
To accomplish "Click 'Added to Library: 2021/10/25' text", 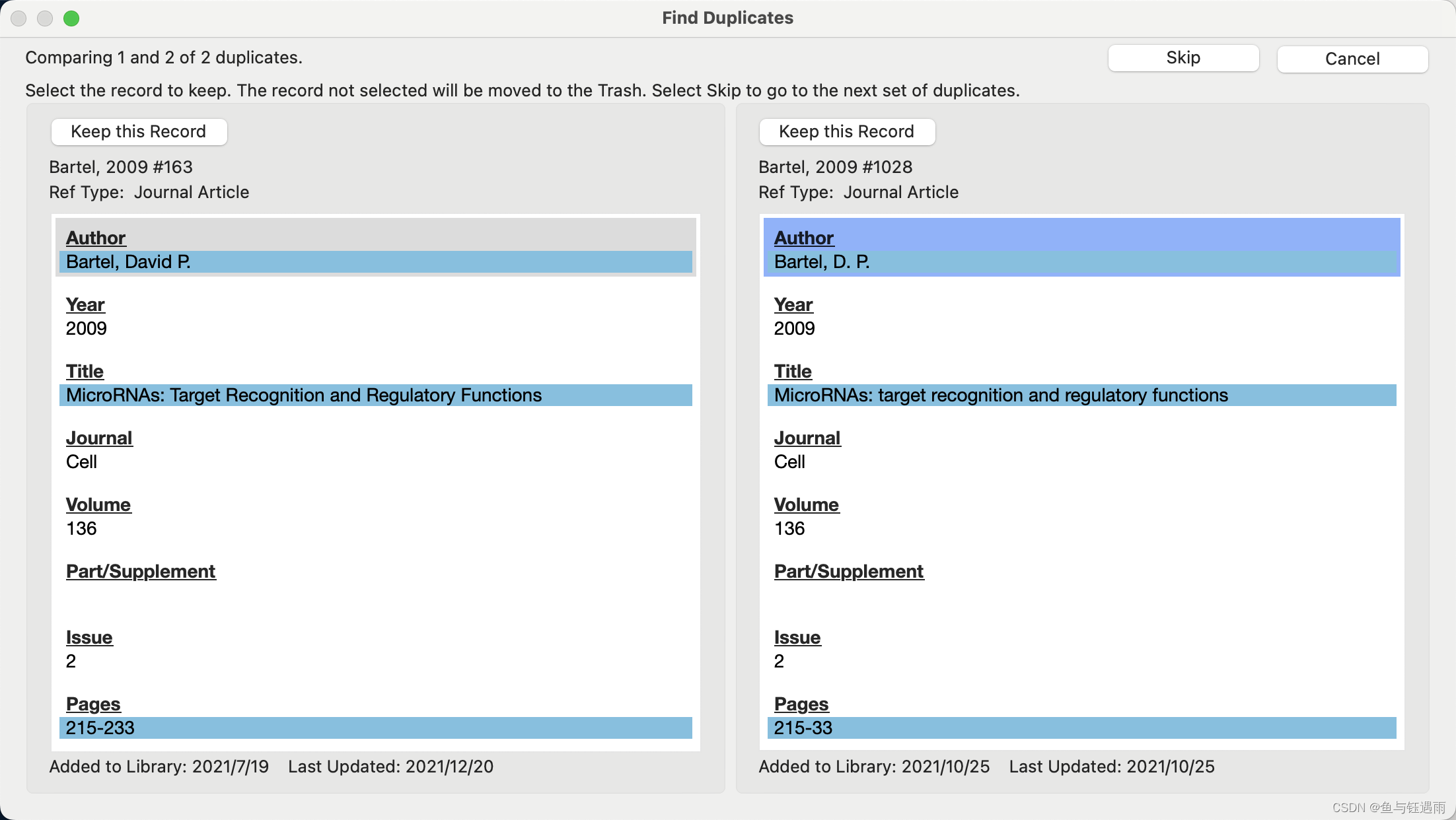I will click(874, 767).
